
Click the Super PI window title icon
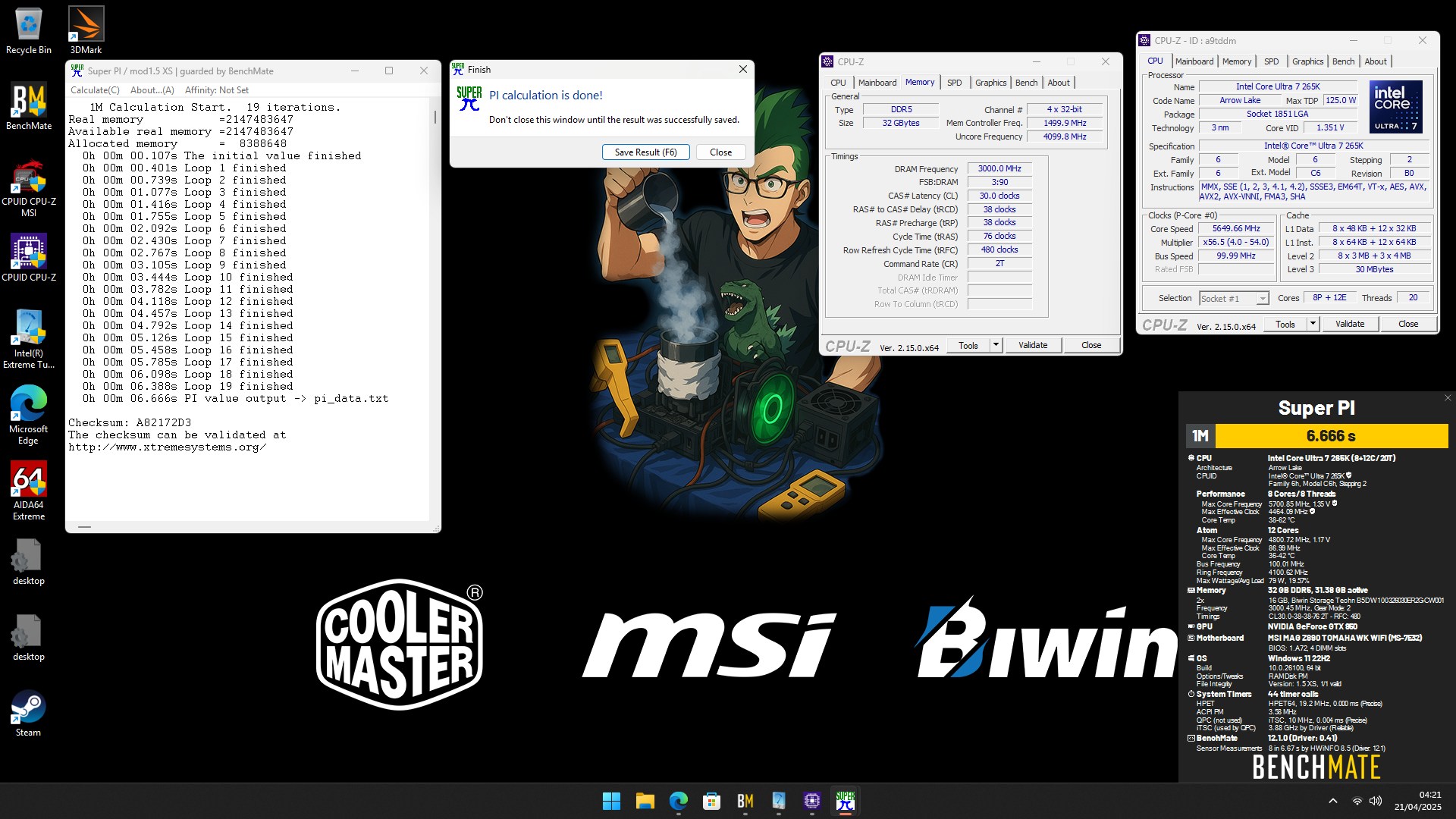tap(77, 71)
